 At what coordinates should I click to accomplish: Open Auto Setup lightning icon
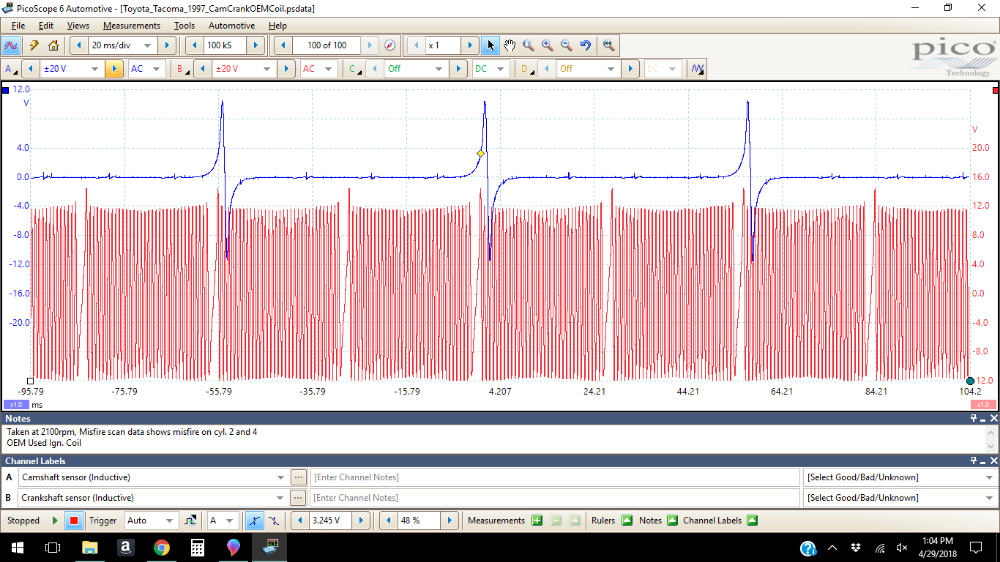(34, 45)
